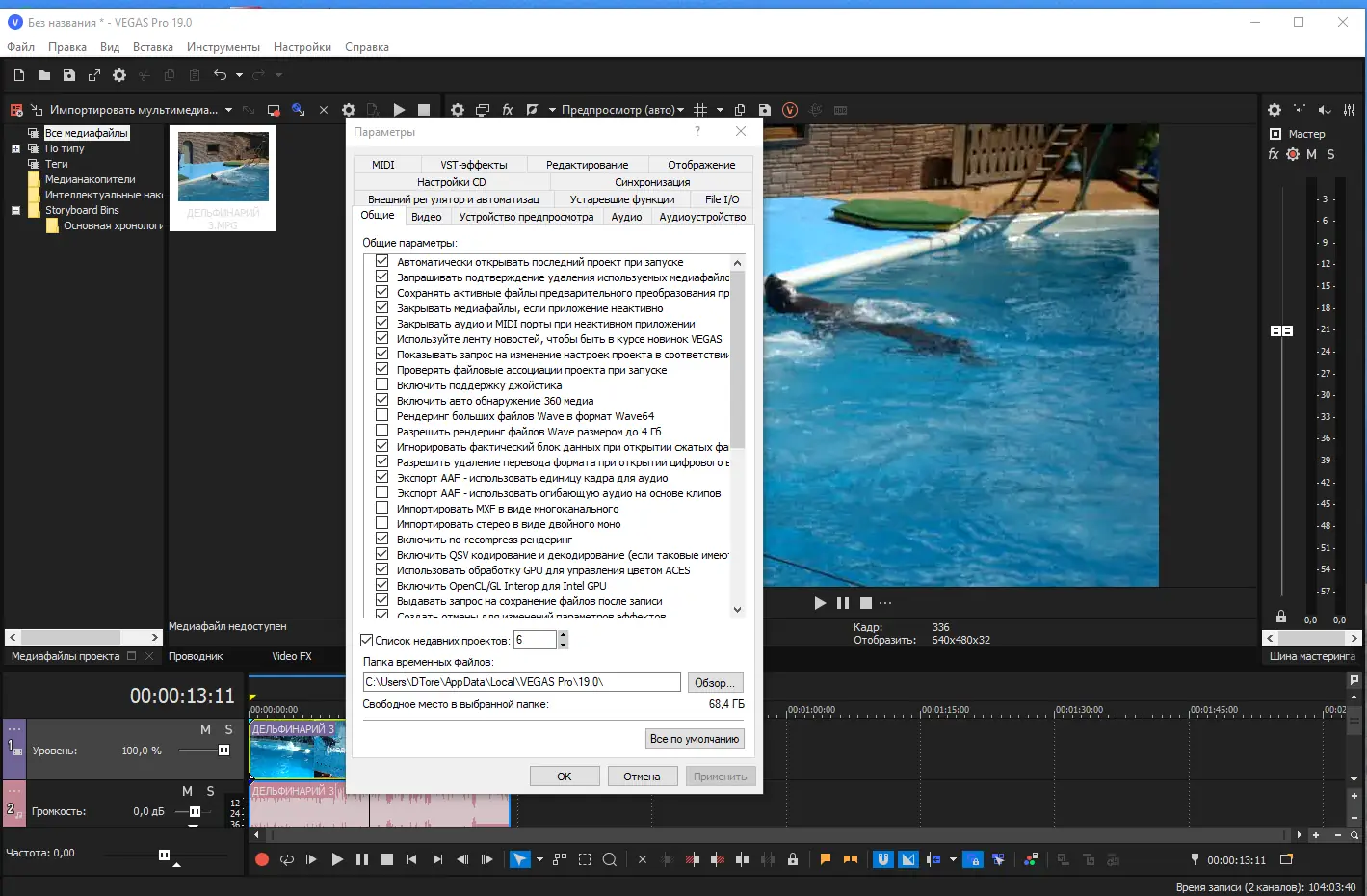This screenshot has width=1367, height=896.
Task: Save the preview snapshot to file
Action: (764, 110)
